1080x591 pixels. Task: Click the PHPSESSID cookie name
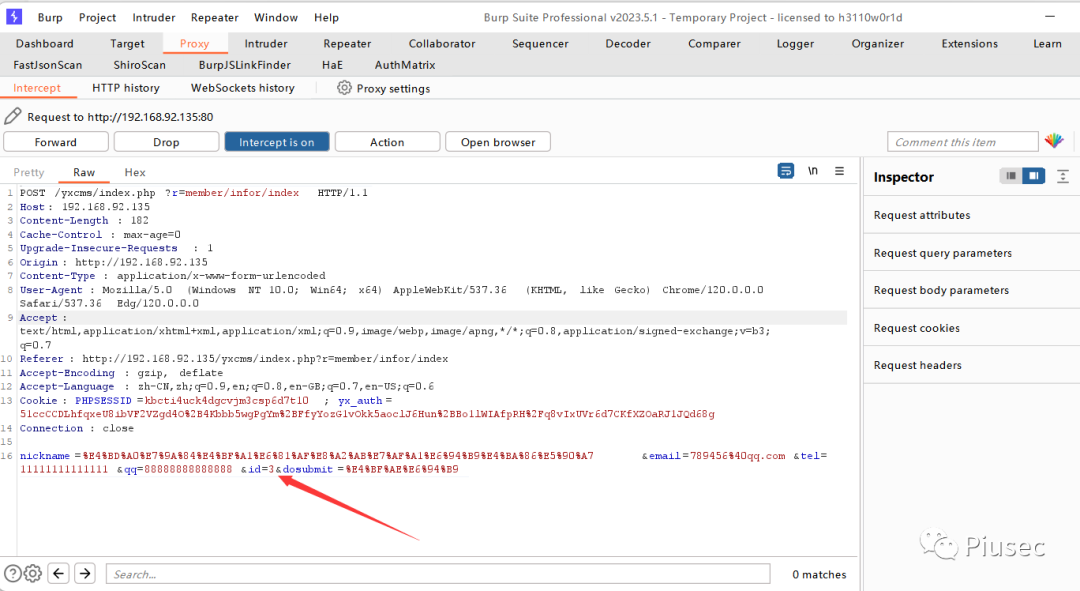(x=103, y=400)
